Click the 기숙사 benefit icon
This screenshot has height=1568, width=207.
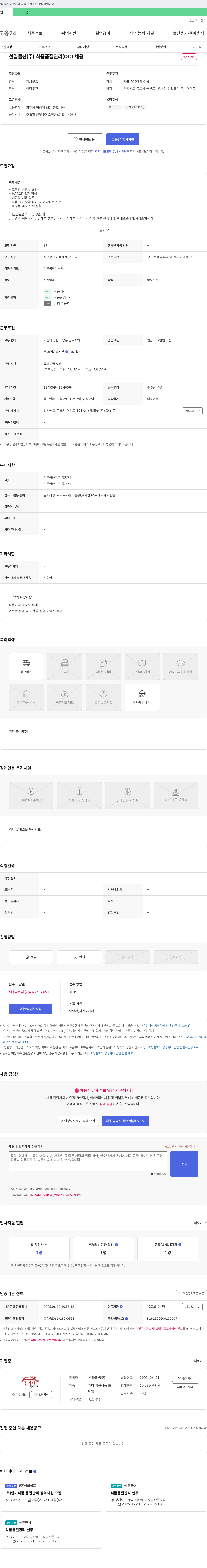pos(65,667)
